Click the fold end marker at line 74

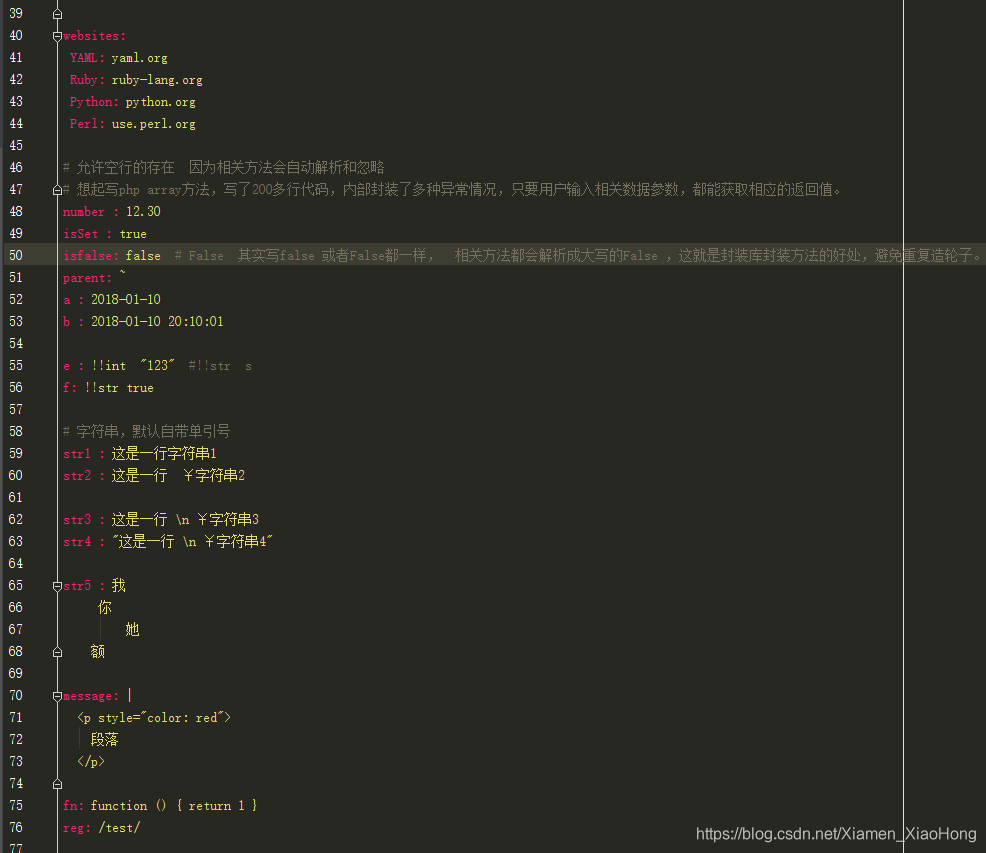(x=57, y=784)
